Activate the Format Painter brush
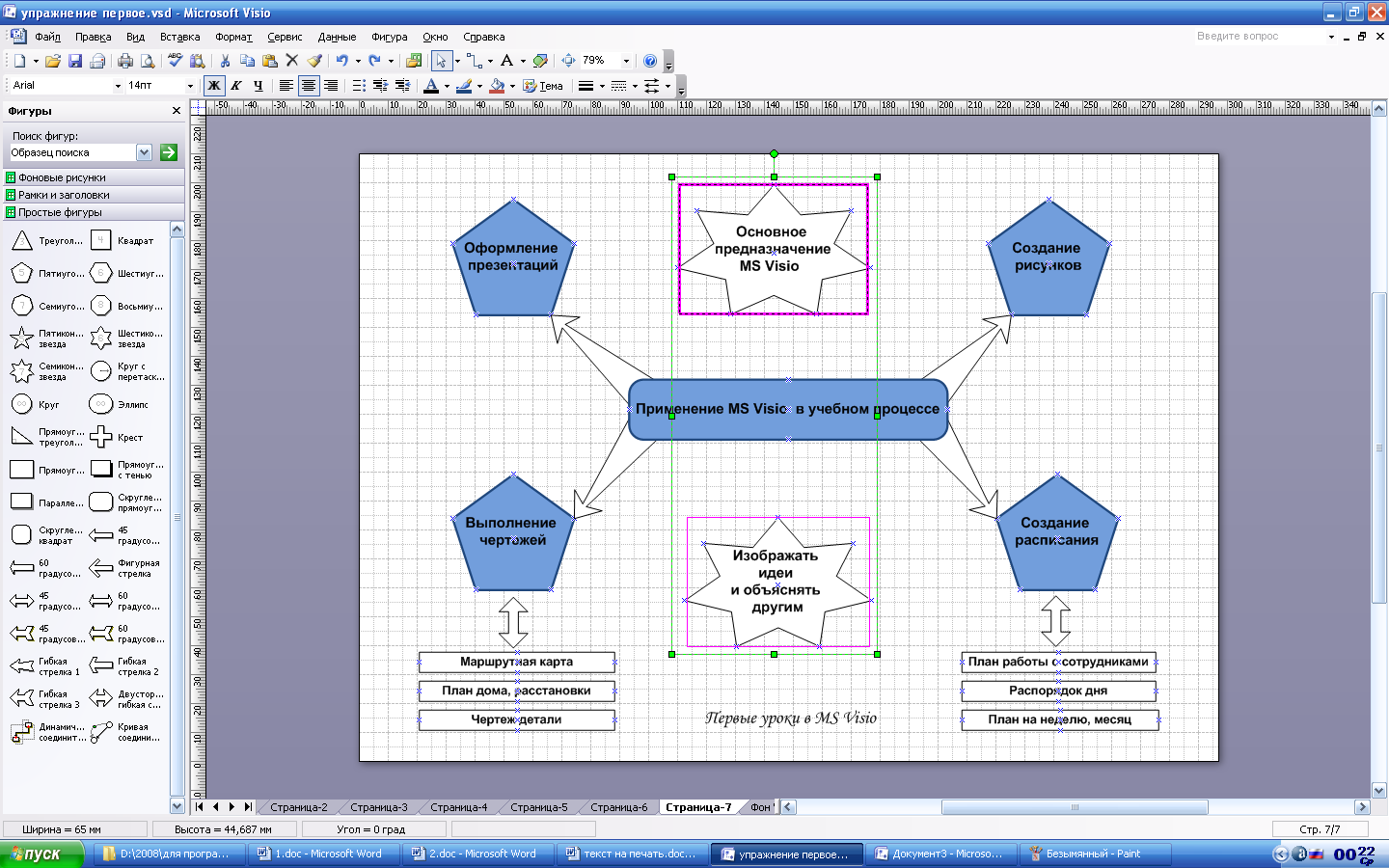Screen dimensions: 1389x868 pyautogui.click(x=314, y=61)
